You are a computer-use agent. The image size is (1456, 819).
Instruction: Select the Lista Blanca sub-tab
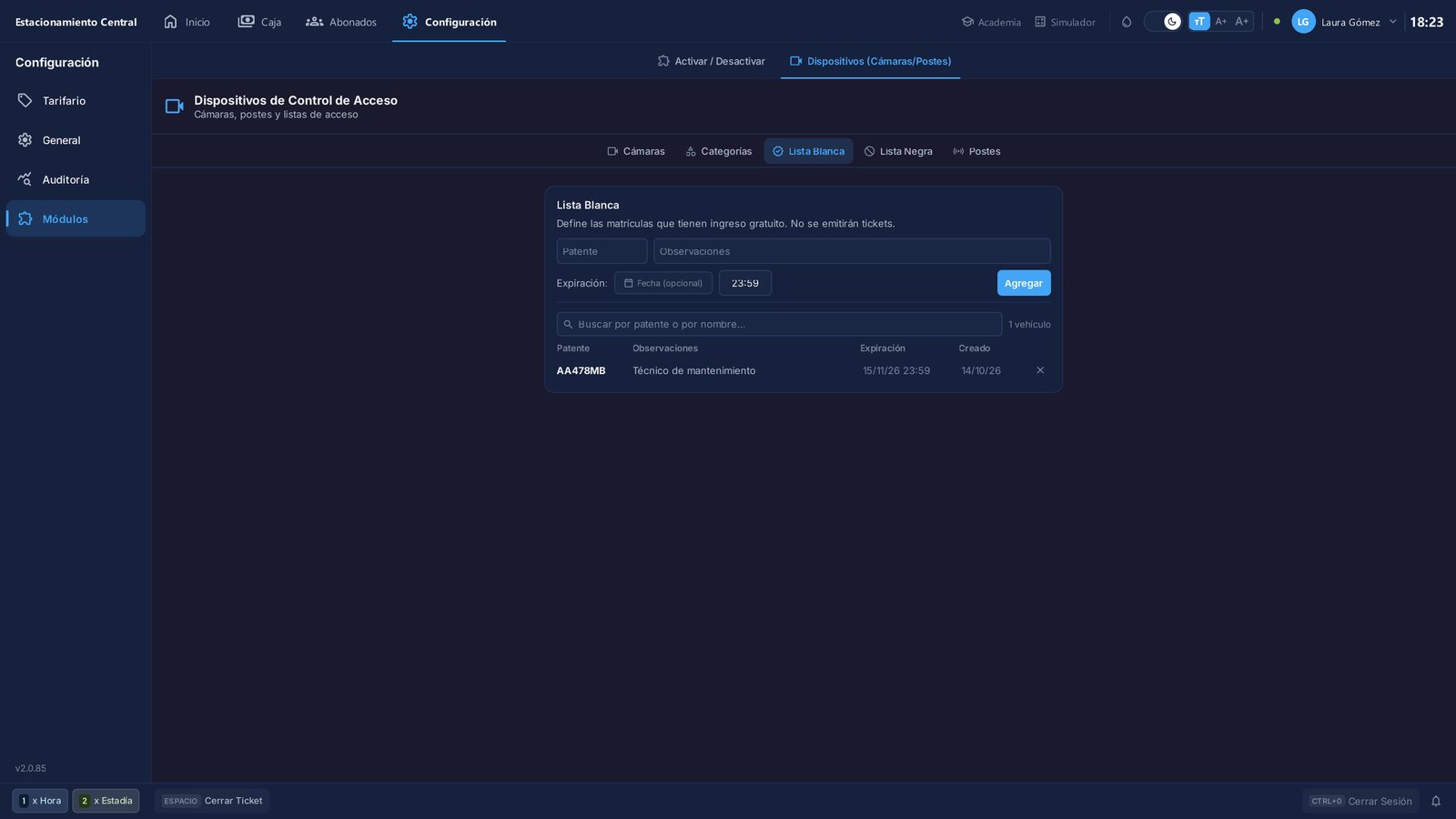808,151
